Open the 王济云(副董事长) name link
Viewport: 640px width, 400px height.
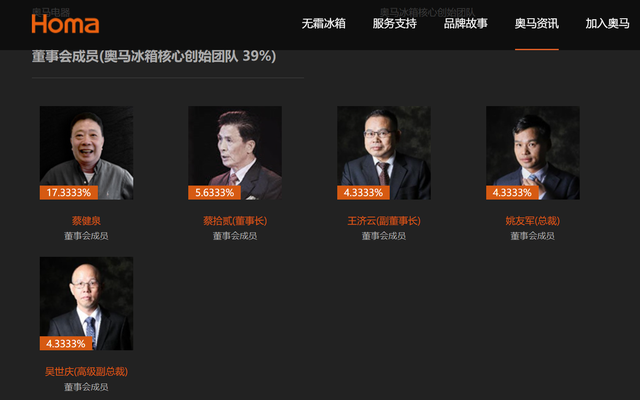click(x=384, y=221)
